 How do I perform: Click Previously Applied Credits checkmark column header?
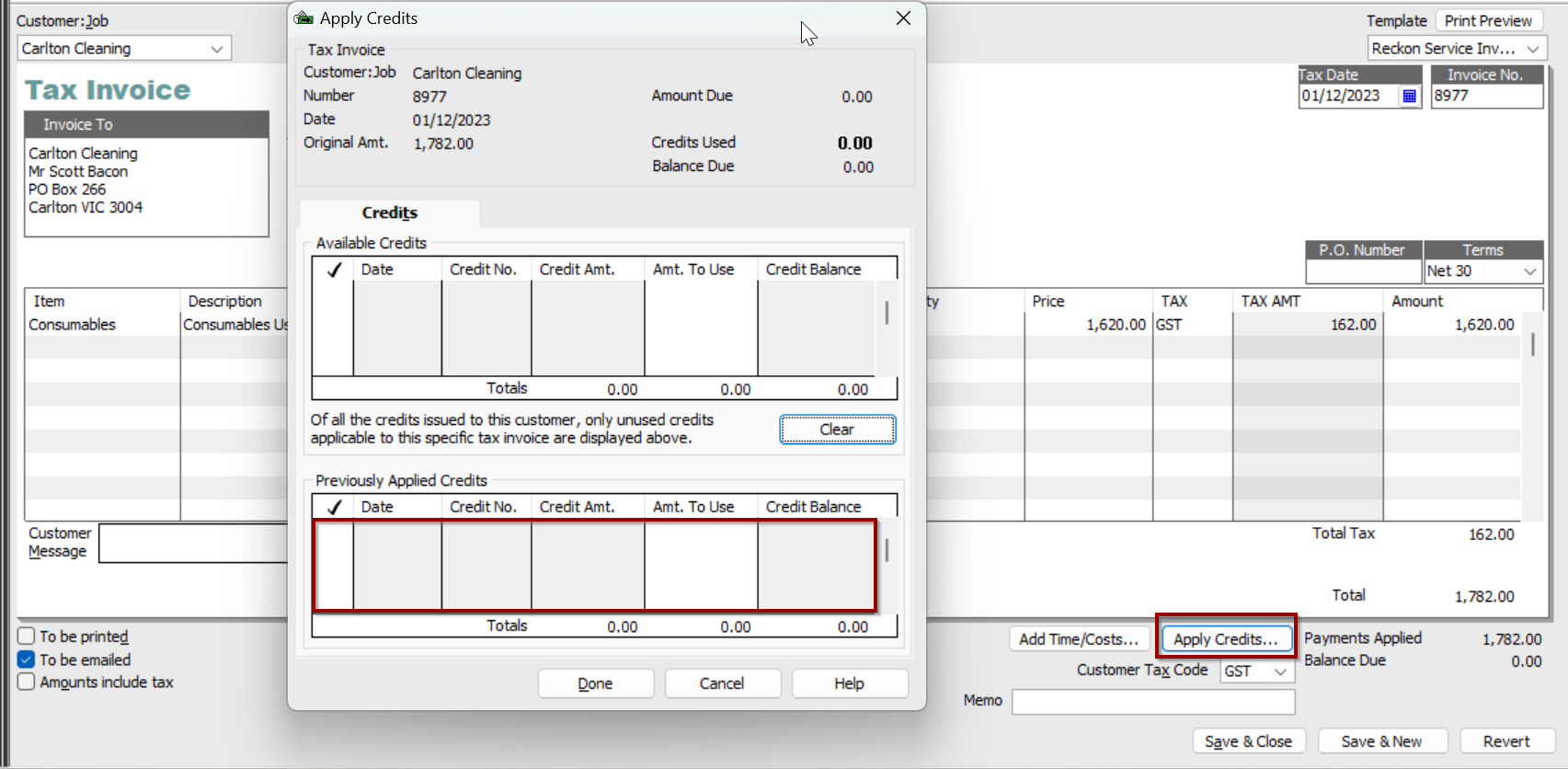(x=333, y=507)
